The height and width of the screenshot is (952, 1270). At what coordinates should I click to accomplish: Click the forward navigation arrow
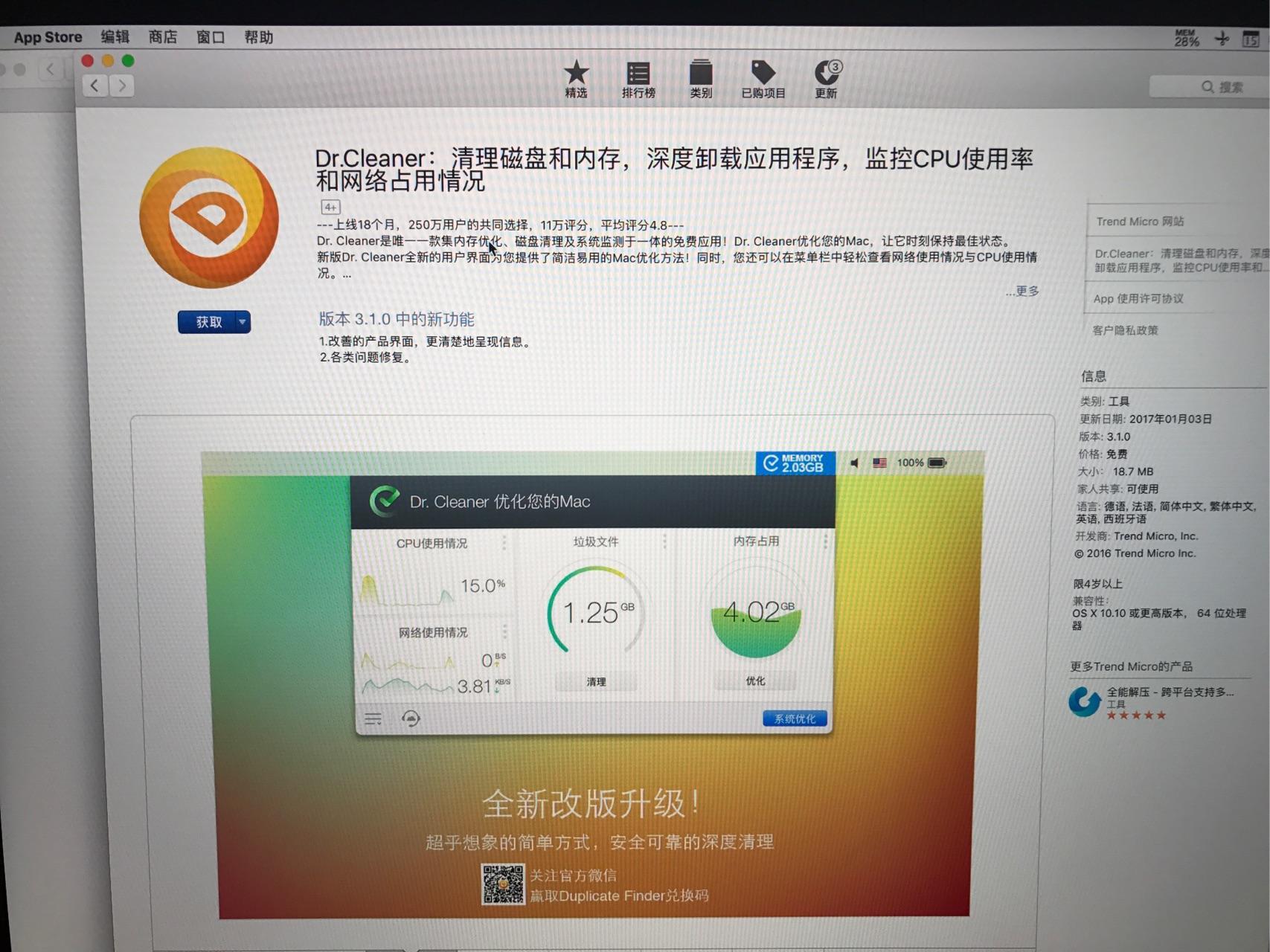(x=123, y=86)
